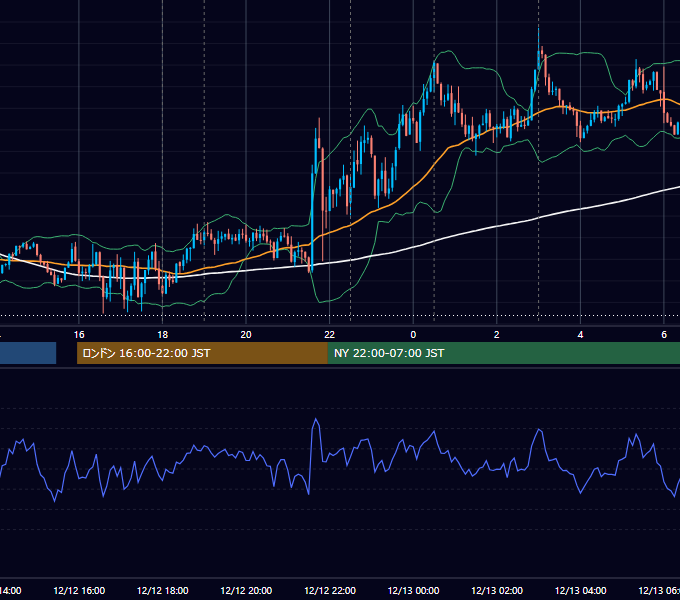Click the '12/13 00:00' date label
This screenshot has height=600, width=680.
click(x=413, y=590)
